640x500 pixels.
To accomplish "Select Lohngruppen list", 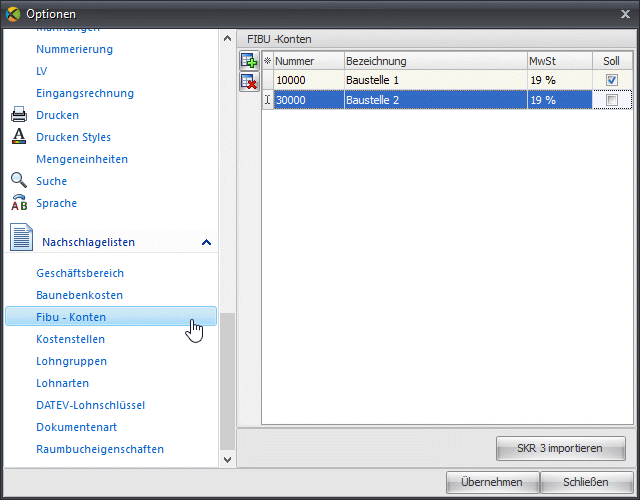I will coord(71,361).
